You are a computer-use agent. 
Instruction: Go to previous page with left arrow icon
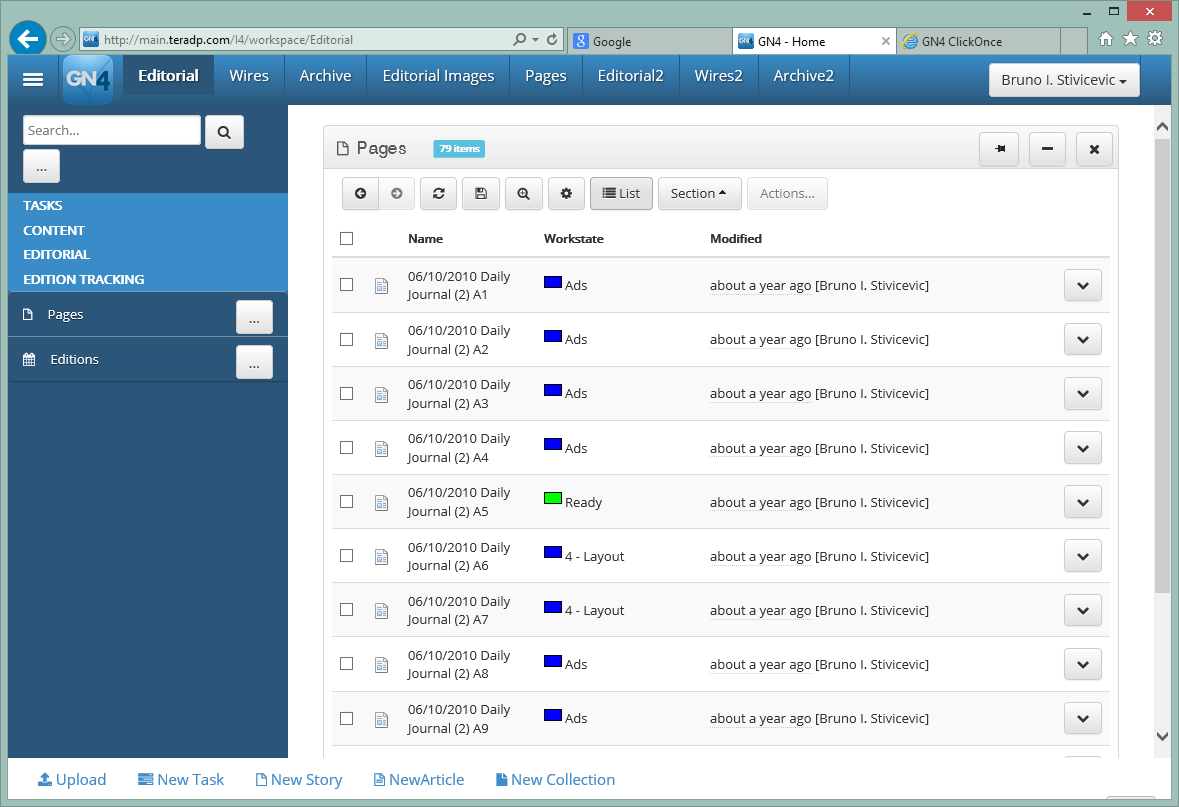[x=361, y=193]
